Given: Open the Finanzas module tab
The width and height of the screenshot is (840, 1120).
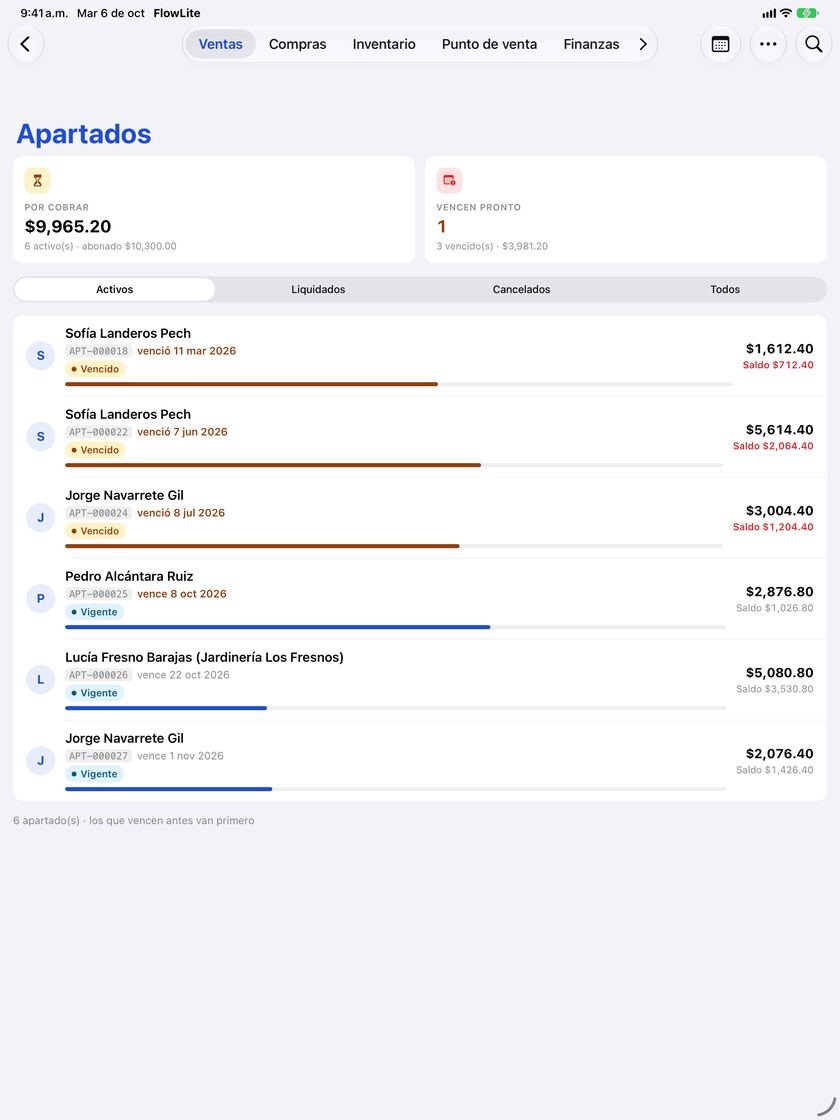Looking at the screenshot, I should click(591, 44).
